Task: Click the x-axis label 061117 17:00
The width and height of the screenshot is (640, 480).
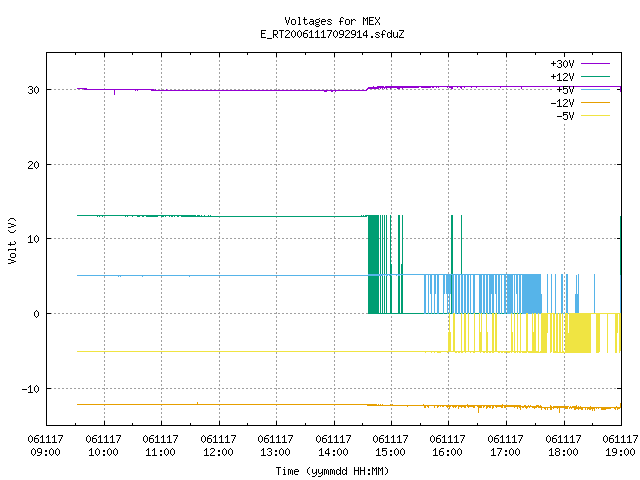Action: coord(506,445)
